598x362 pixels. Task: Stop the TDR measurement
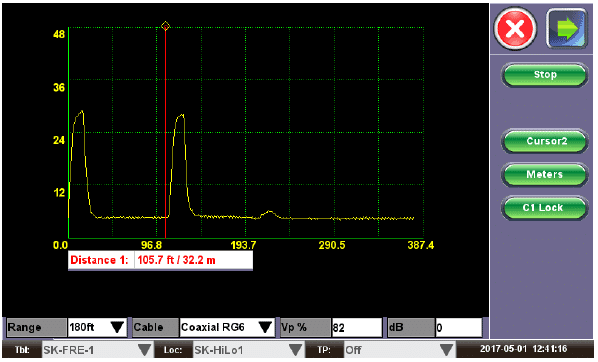(x=545, y=75)
